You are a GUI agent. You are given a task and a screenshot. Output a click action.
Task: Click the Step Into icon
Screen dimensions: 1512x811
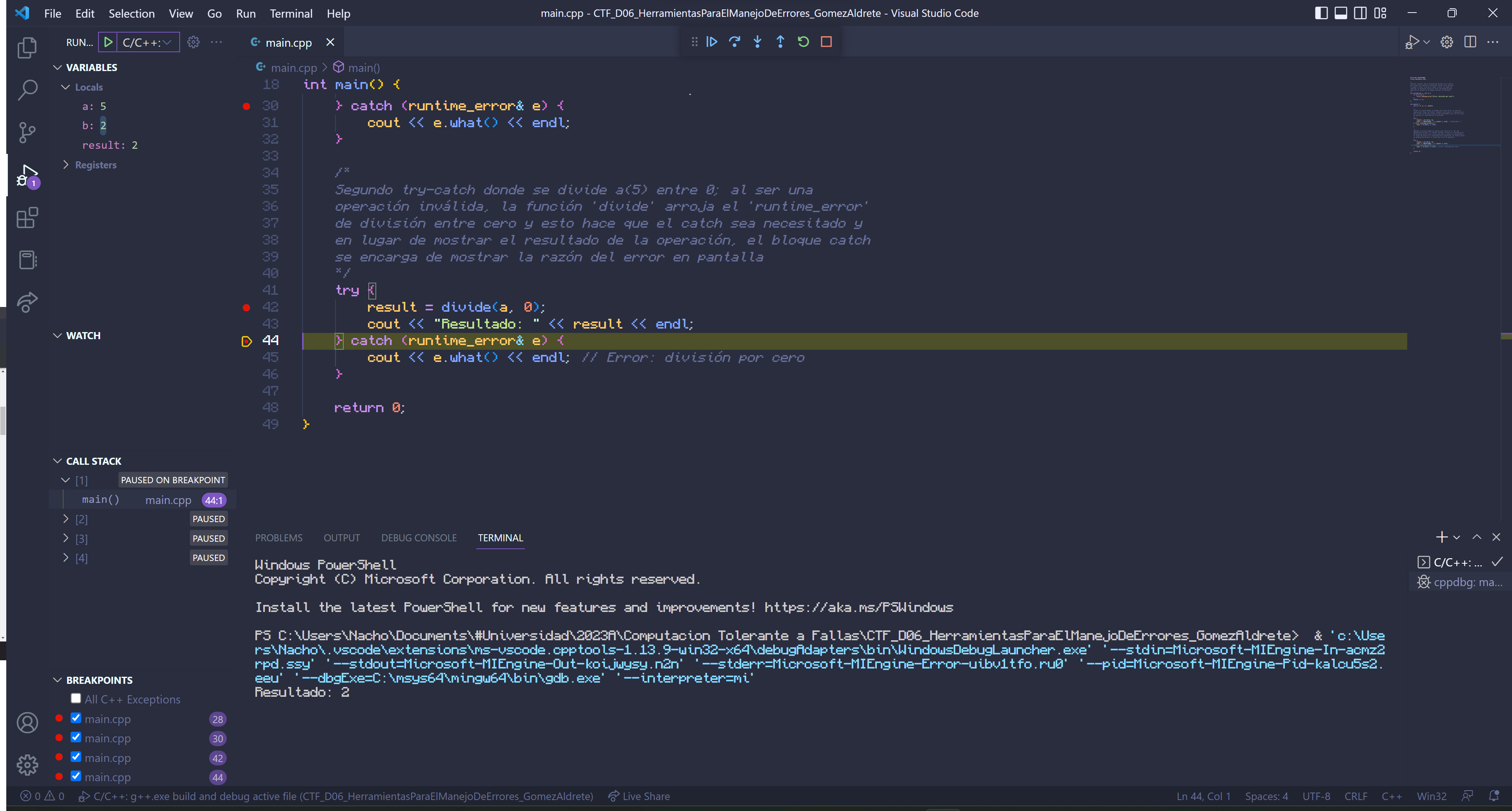757,42
